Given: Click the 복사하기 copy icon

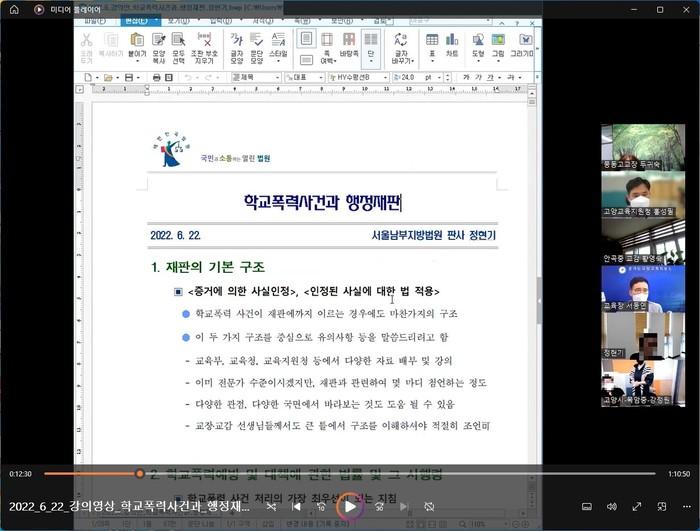Looking at the screenshot, I should point(111,45).
